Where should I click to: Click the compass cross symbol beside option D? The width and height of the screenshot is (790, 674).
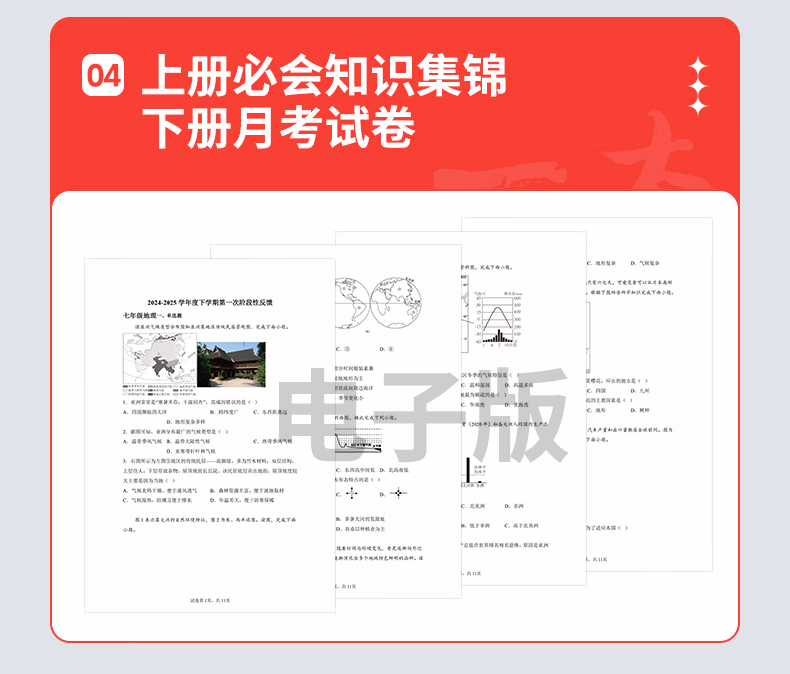(398, 493)
